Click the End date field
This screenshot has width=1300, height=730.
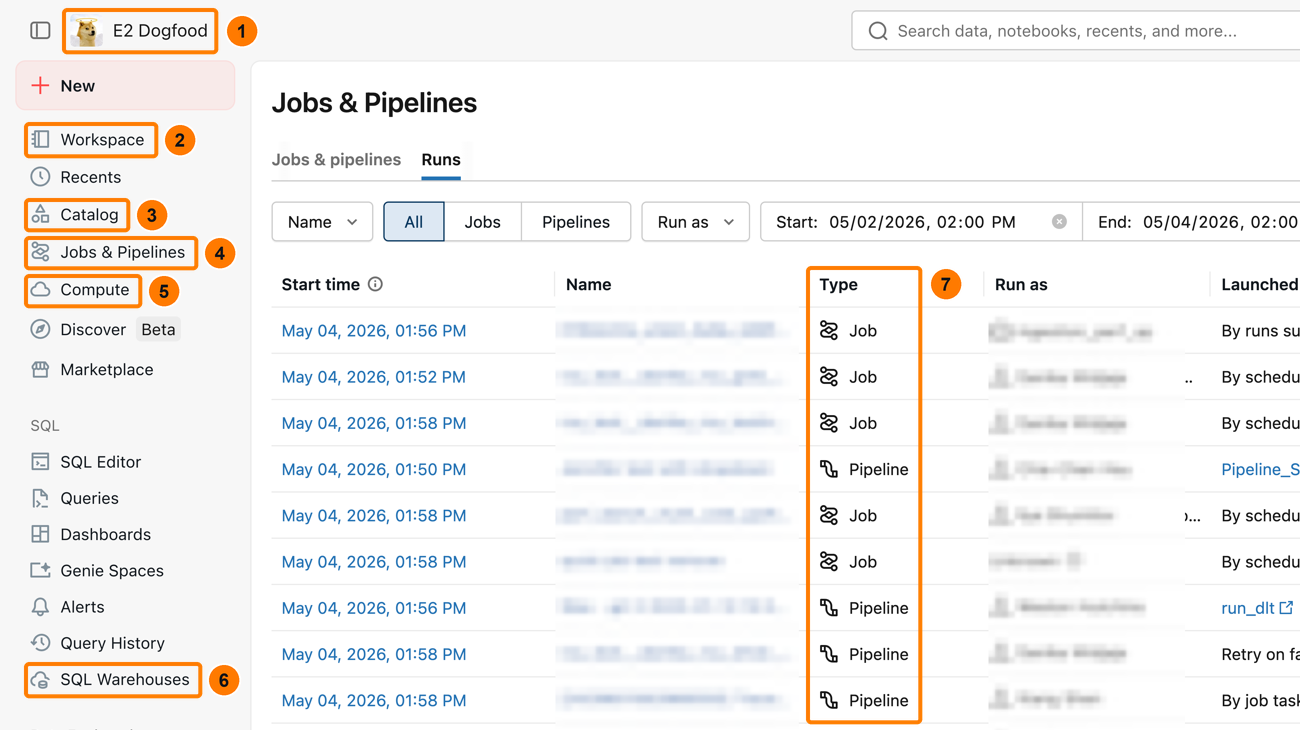[1192, 222]
